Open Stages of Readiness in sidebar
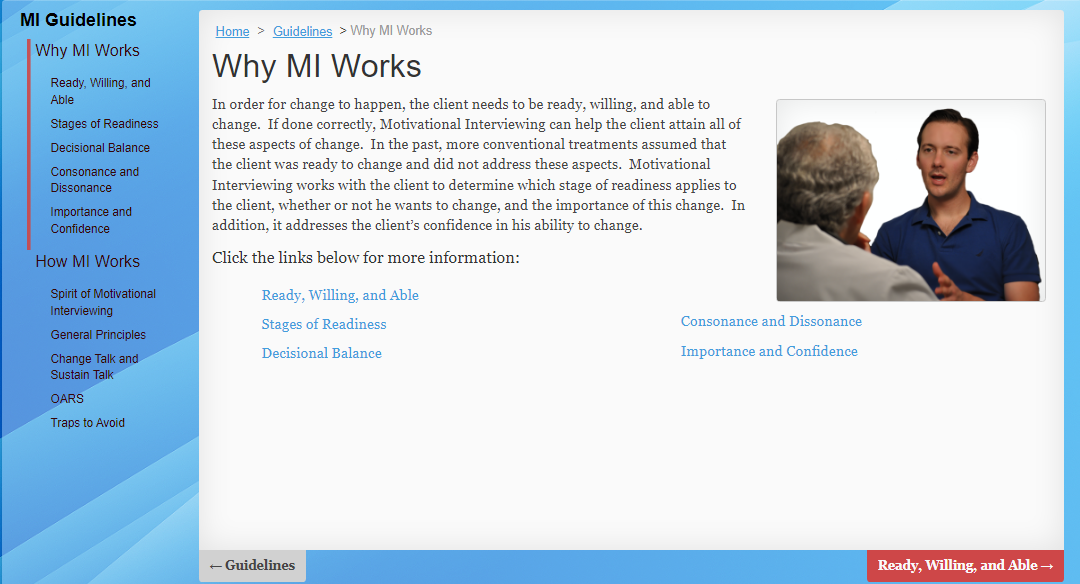Viewport: 1080px width, 584px height. coord(104,124)
